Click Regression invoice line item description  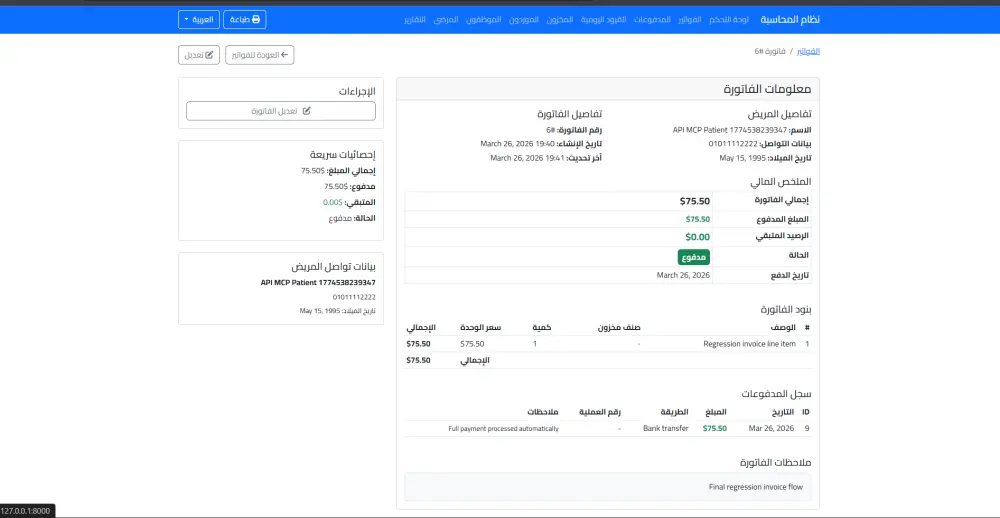(749, 344)
